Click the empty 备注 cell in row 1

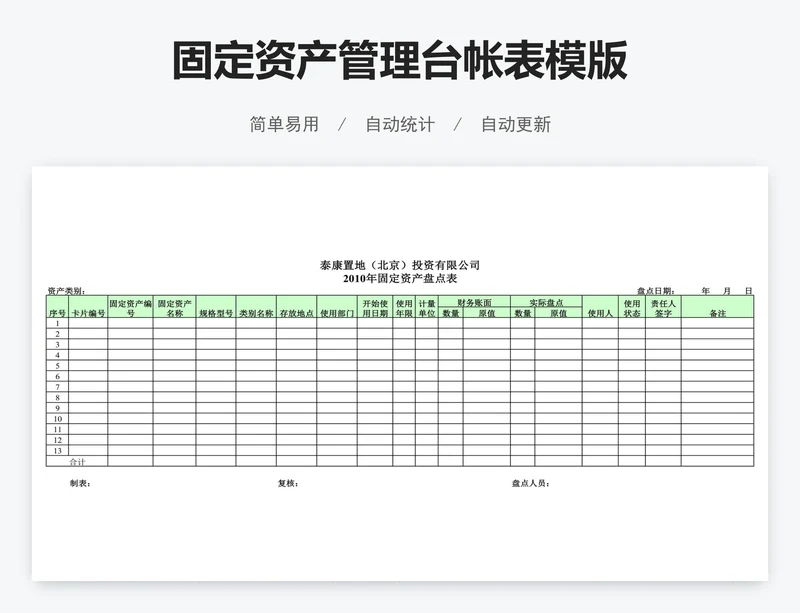(x=717, y=323)
